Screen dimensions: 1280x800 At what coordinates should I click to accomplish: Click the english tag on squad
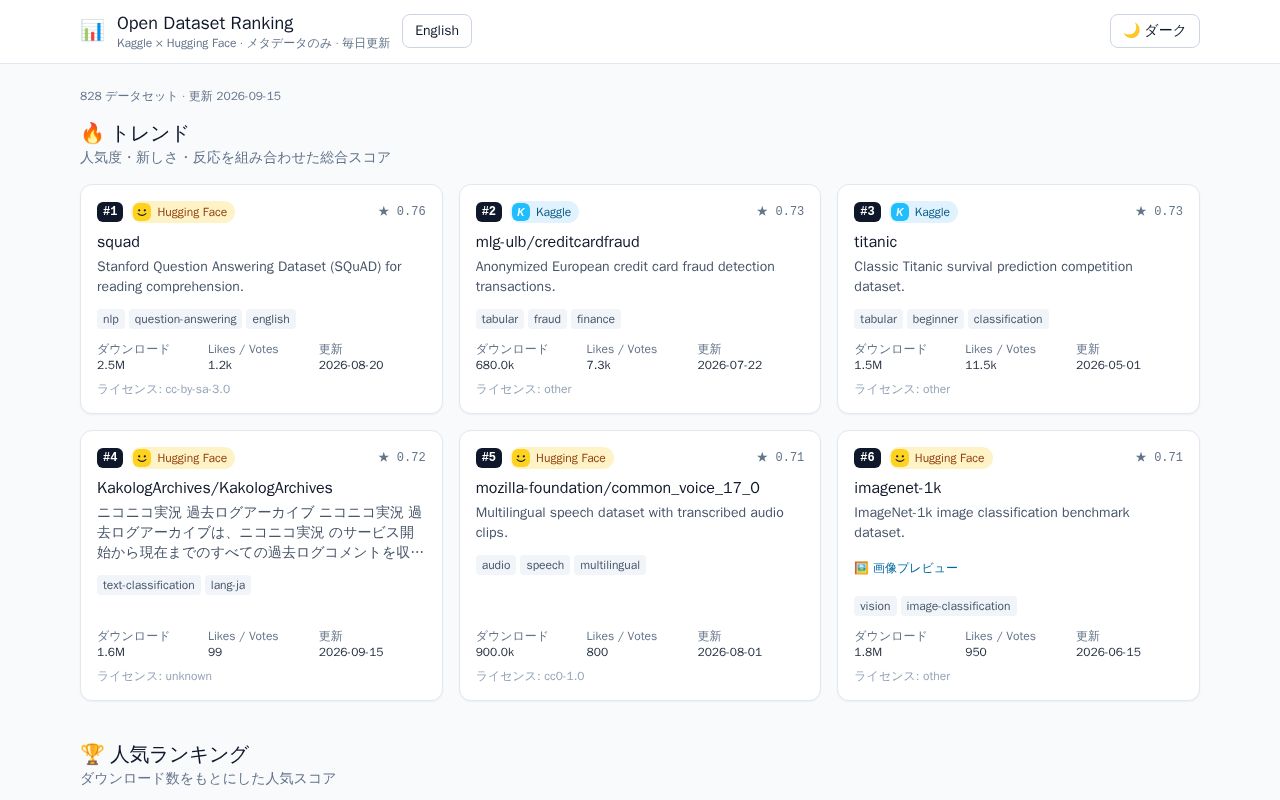coord(271,319)
